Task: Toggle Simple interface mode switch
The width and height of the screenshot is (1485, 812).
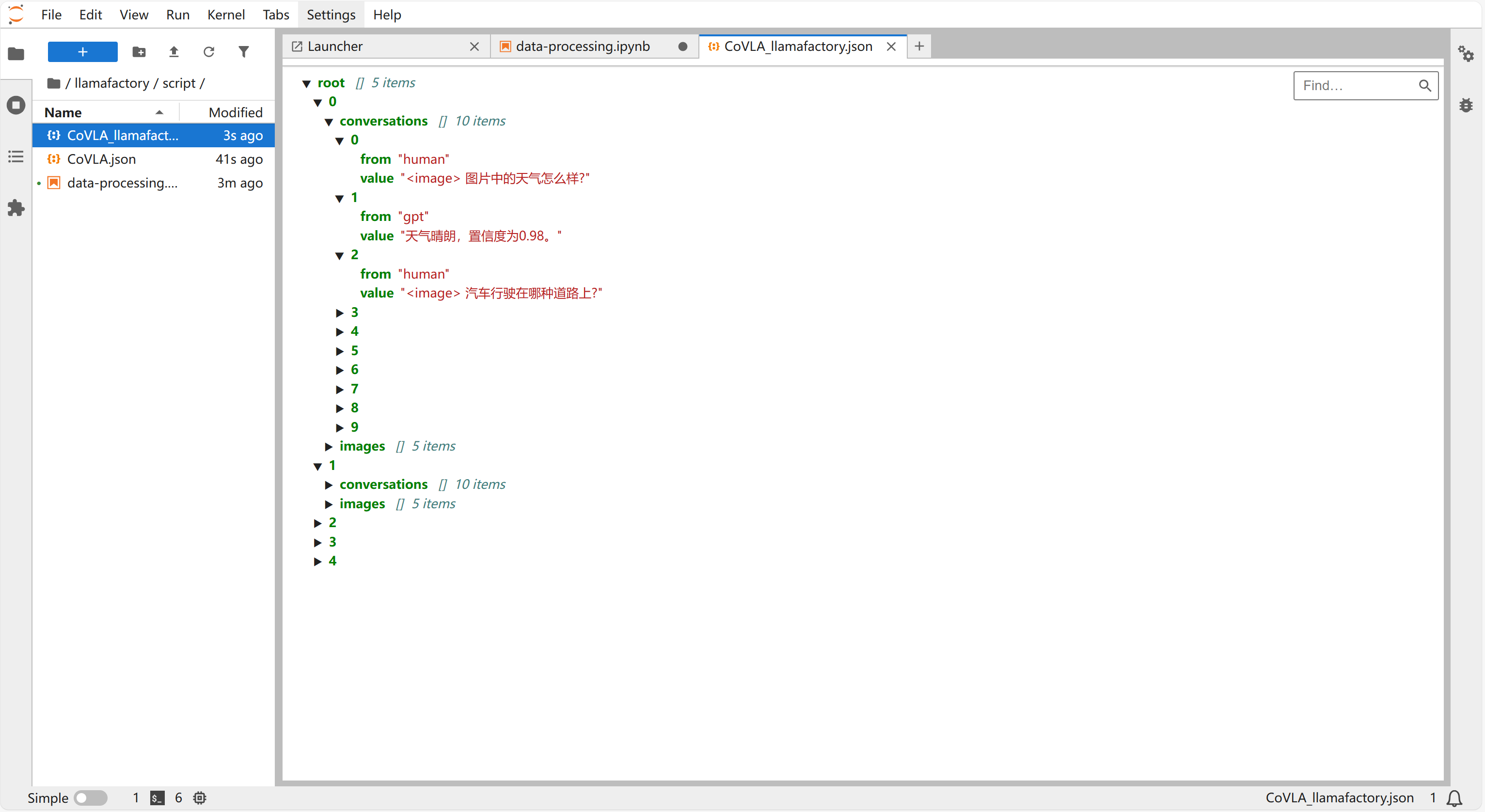Action: pyautogui.click(x=91, y=797)
